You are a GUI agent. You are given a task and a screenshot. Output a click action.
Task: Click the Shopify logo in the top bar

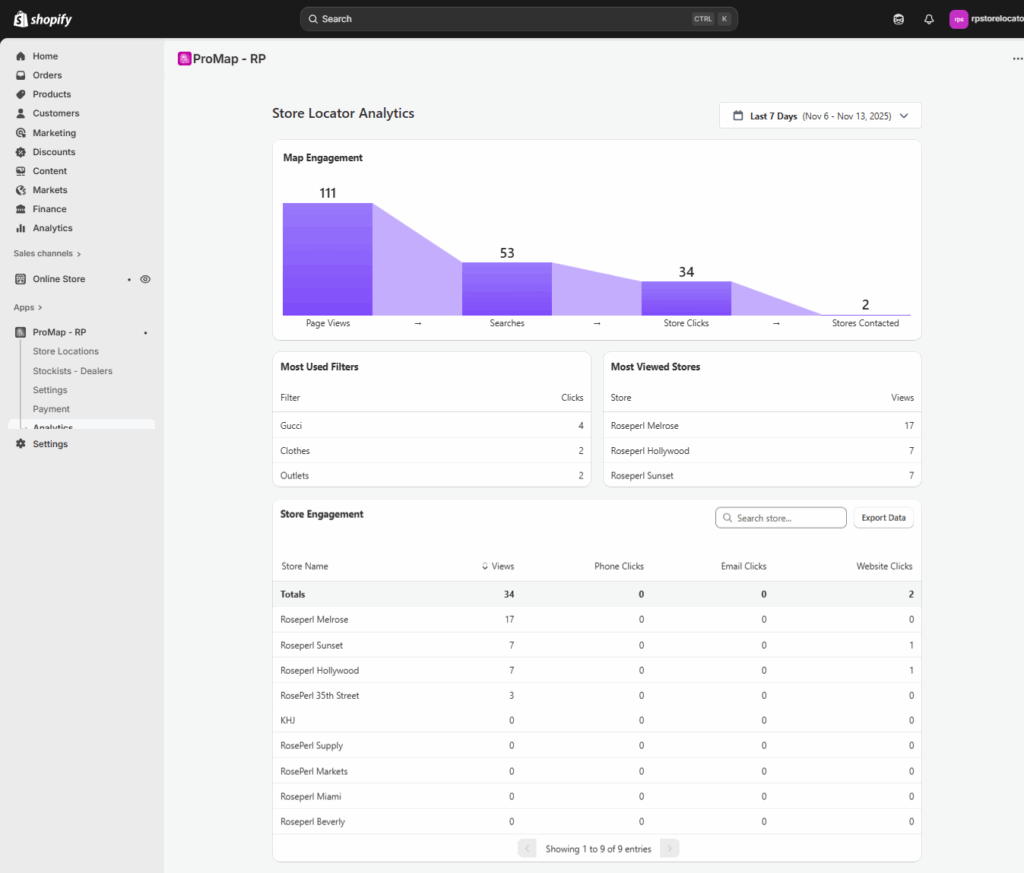(x=42, y=19)
